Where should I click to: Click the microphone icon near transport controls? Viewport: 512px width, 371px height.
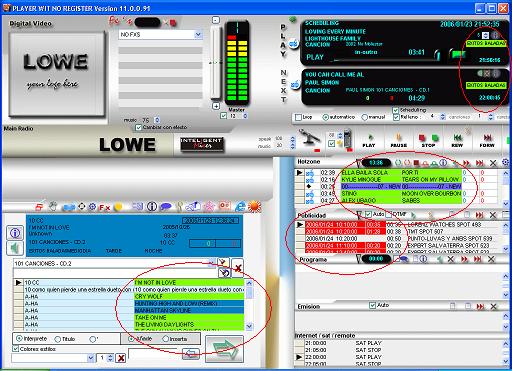309,139
